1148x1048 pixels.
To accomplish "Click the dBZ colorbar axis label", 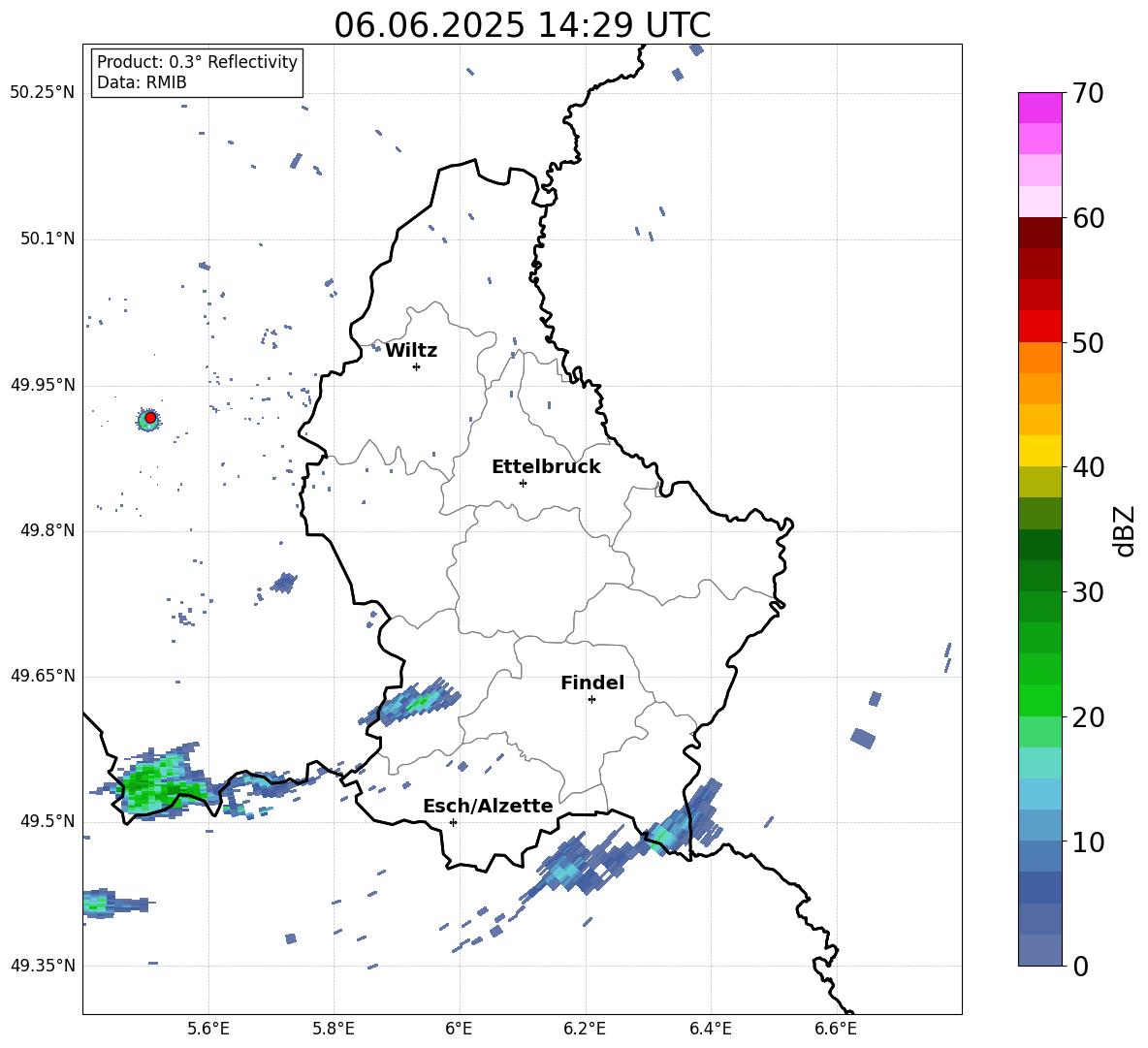I will tap(1126, 530).
